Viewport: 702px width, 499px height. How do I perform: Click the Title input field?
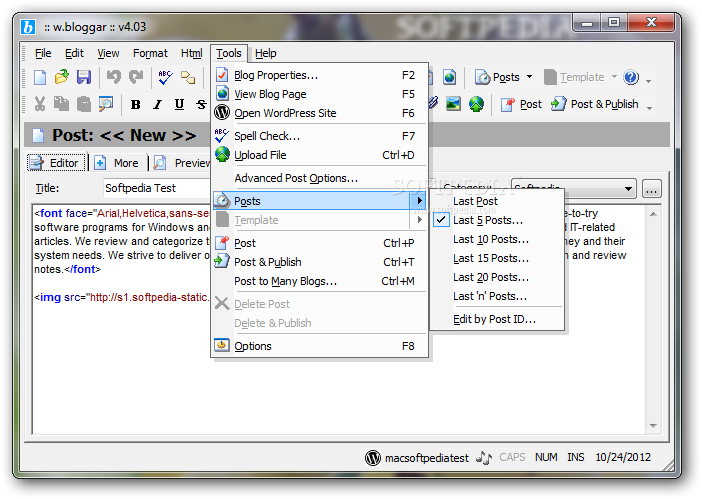(157, 188)
